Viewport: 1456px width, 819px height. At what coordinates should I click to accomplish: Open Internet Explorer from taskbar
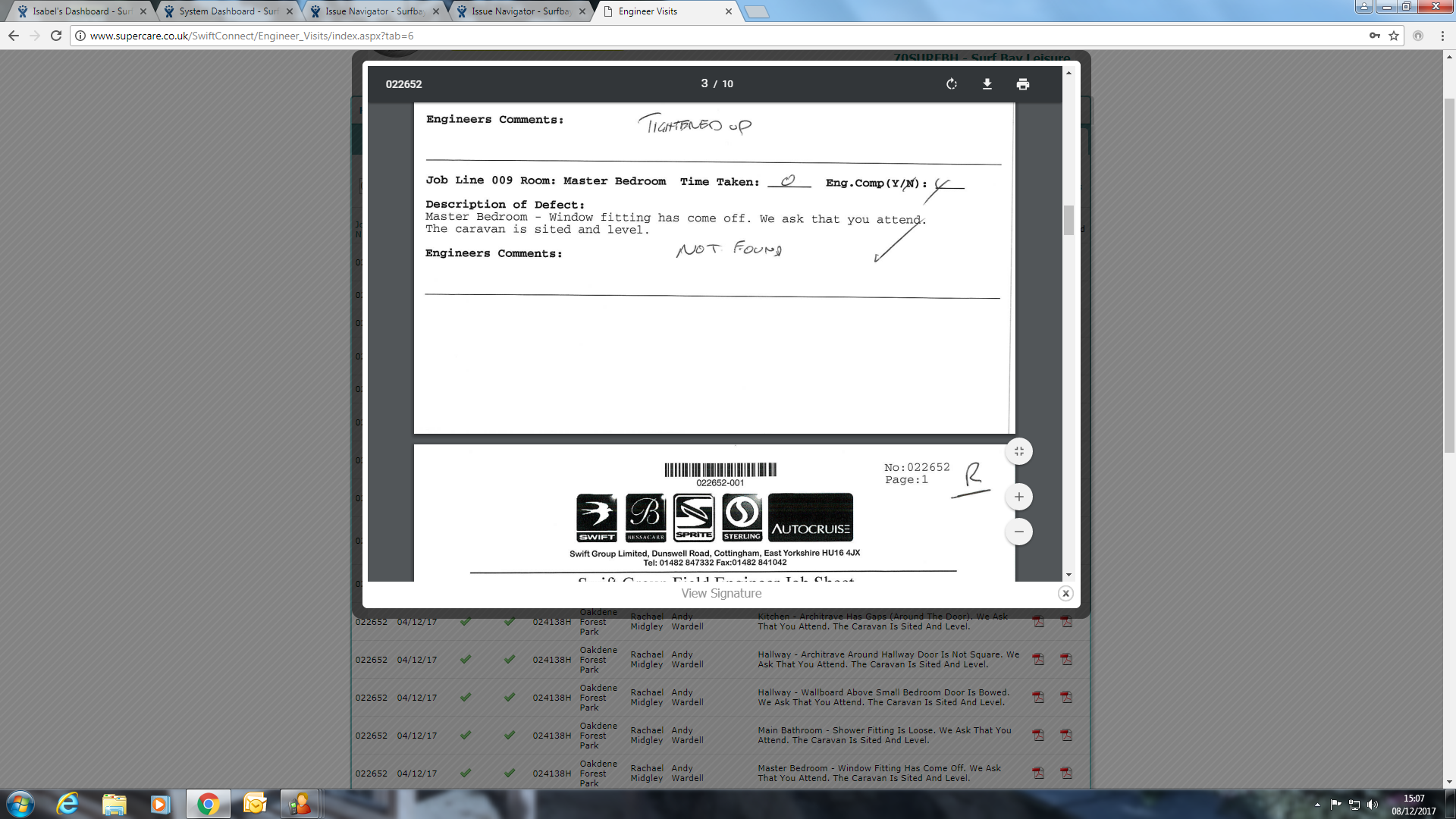(x=68, y=804)
